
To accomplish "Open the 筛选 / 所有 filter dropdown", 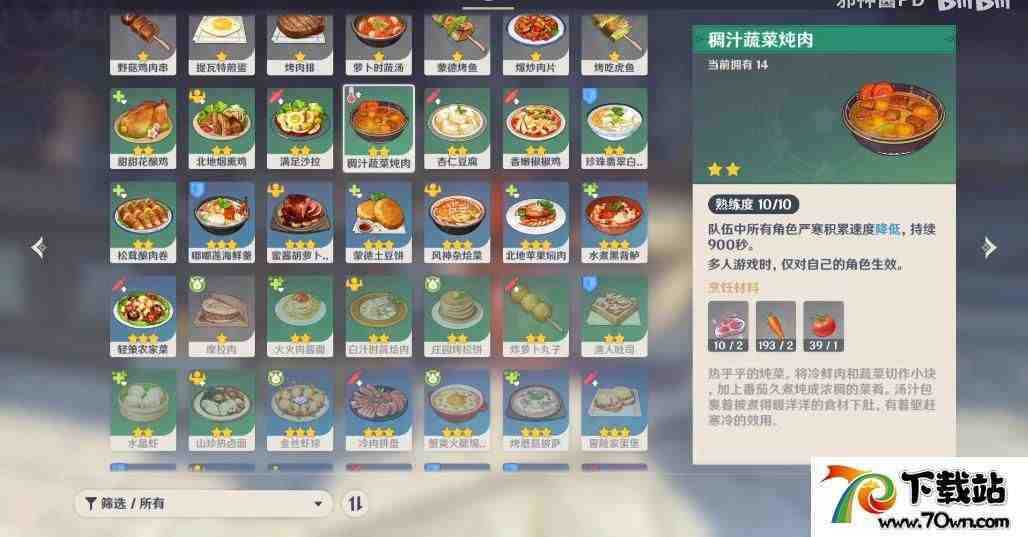I will tap(203, 504).
